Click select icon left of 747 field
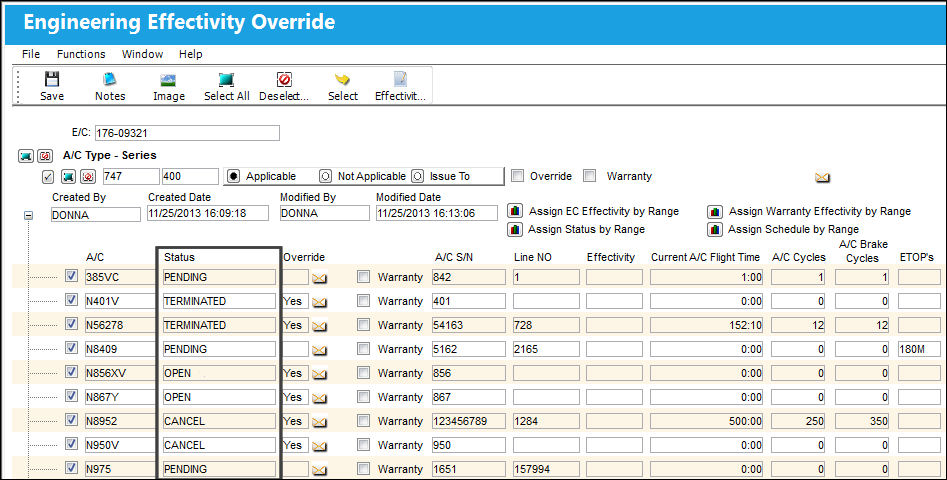 [68, 176]
